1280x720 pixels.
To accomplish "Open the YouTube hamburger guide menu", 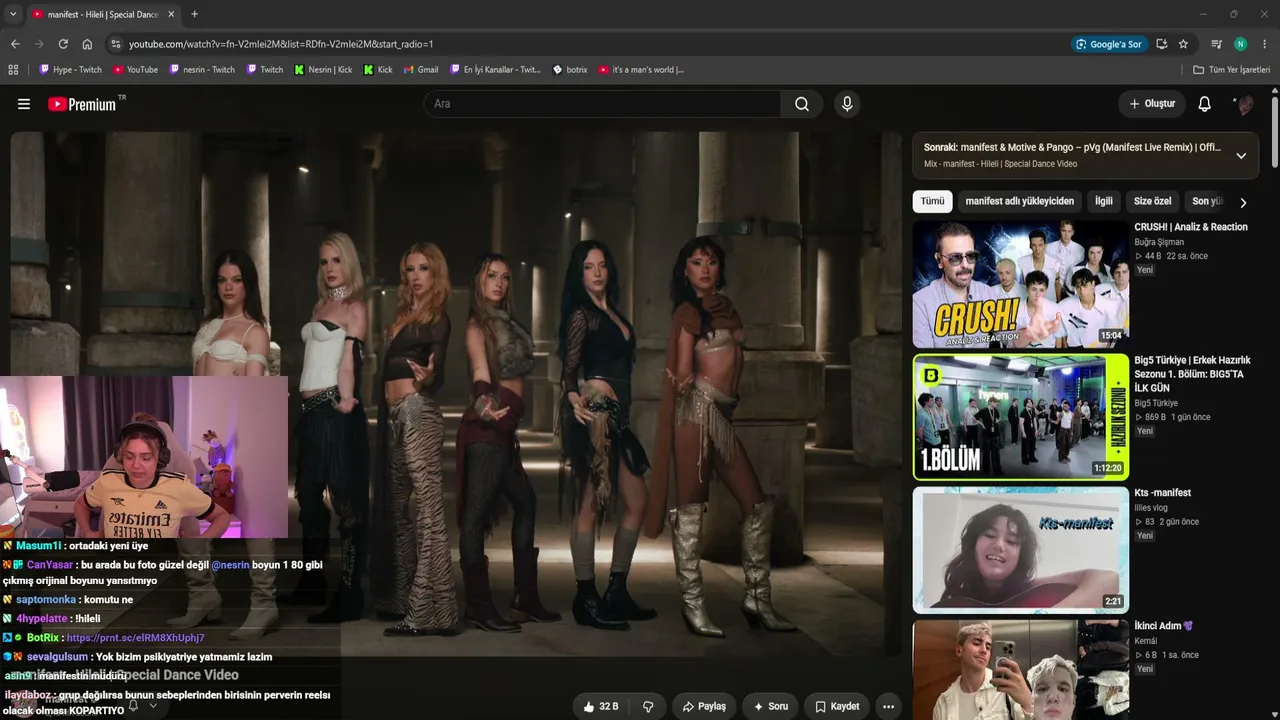I will coord(24,104).
